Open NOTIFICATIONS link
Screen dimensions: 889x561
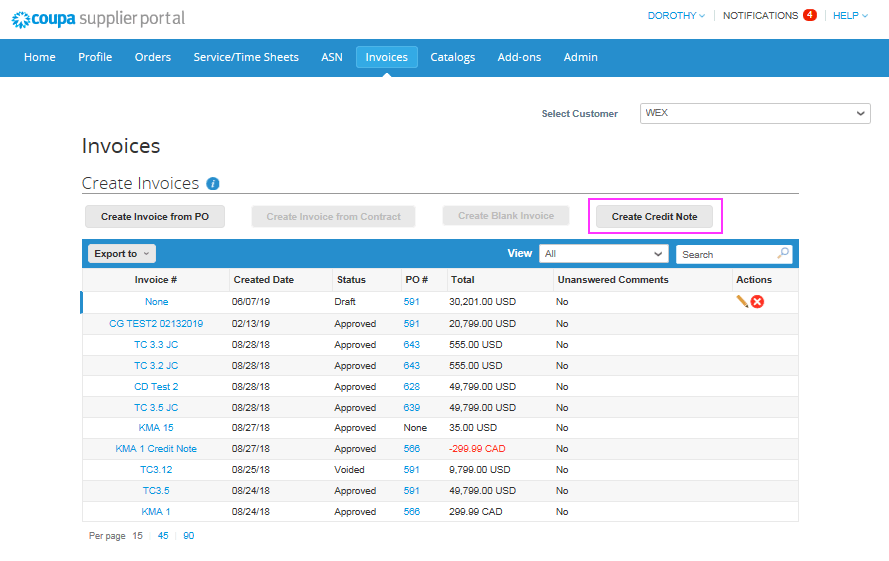(x=760, y=16)
